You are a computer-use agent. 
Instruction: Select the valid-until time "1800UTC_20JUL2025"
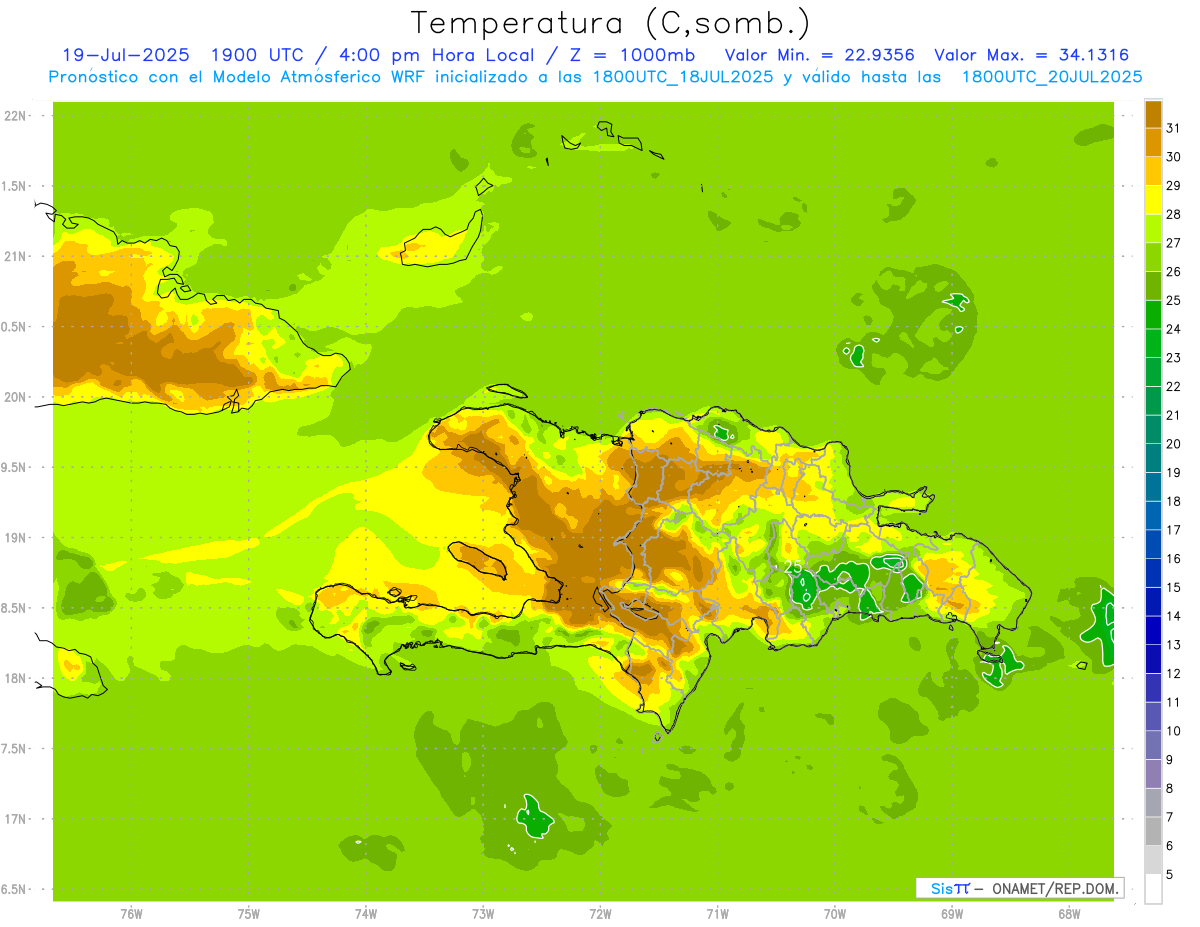1052,77
